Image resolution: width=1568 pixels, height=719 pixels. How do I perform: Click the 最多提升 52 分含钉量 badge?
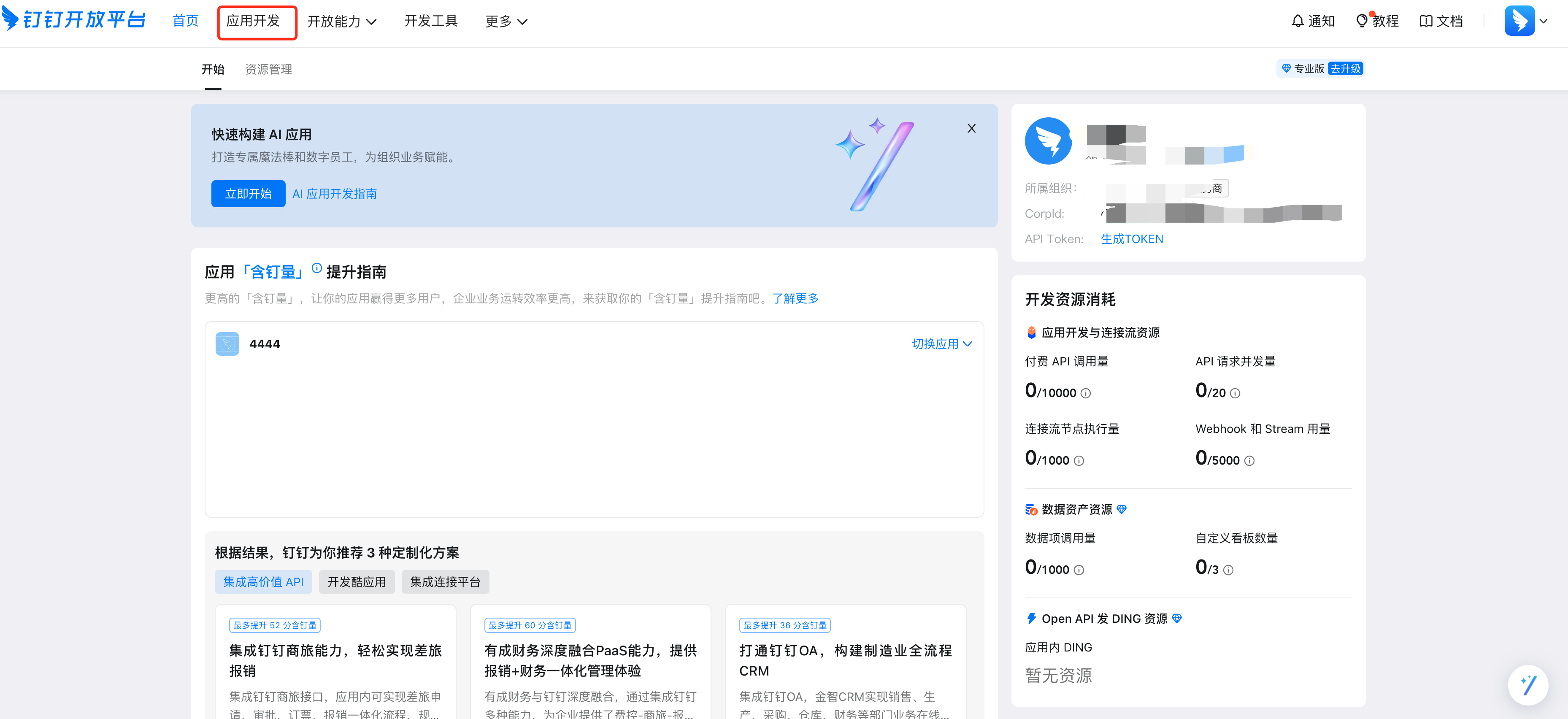tap(275, 625)
